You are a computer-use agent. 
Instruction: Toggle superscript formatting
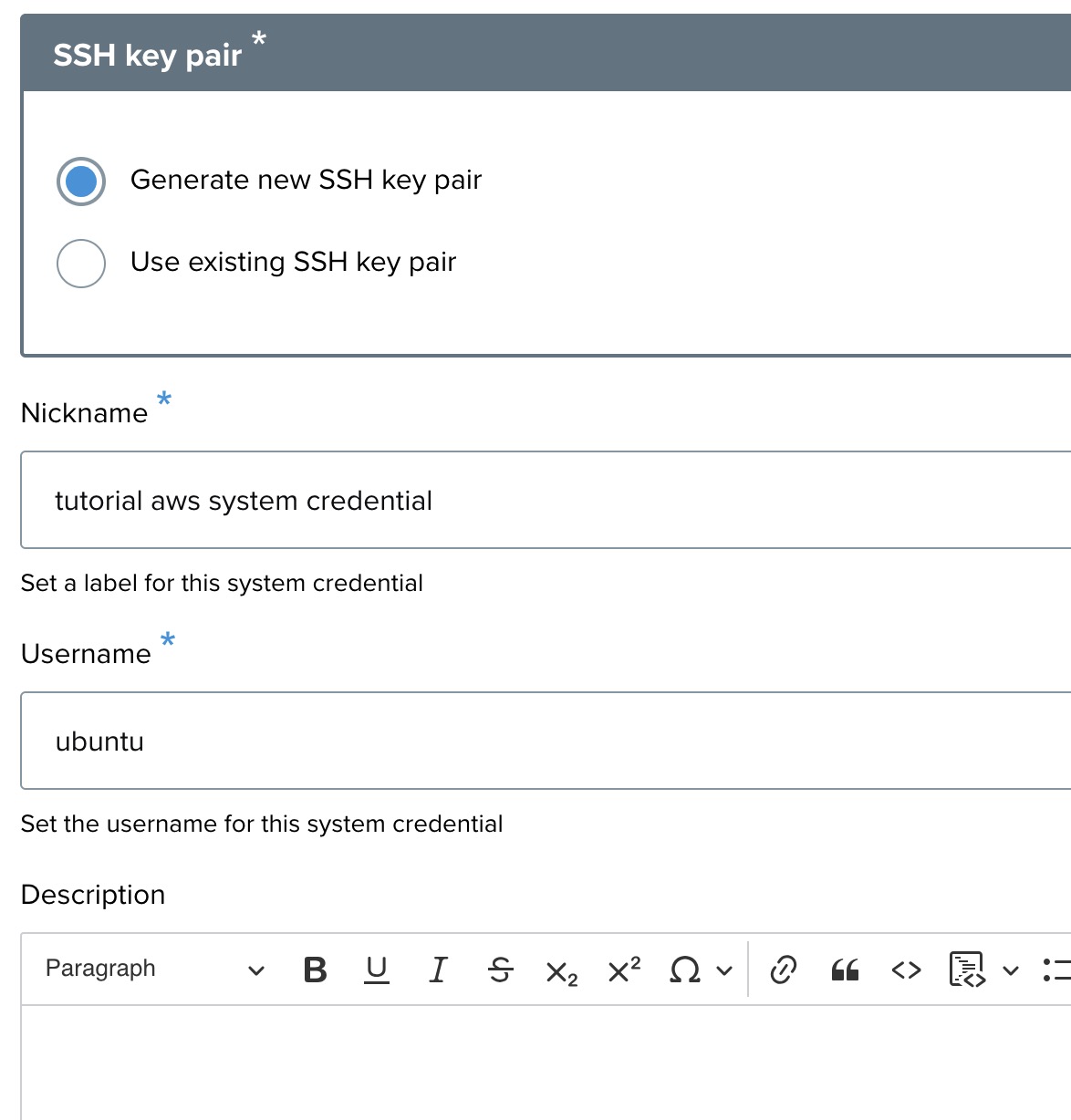(624, 970)
